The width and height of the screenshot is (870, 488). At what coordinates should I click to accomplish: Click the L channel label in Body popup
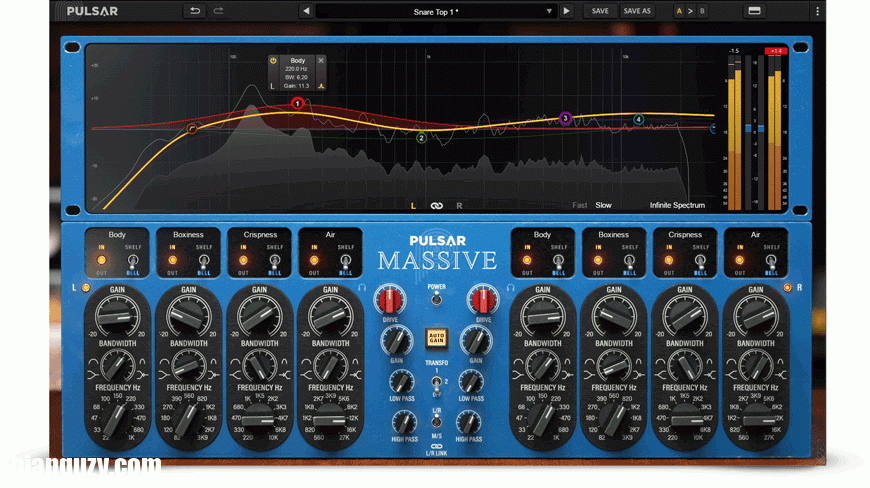(x=272, y=86)
